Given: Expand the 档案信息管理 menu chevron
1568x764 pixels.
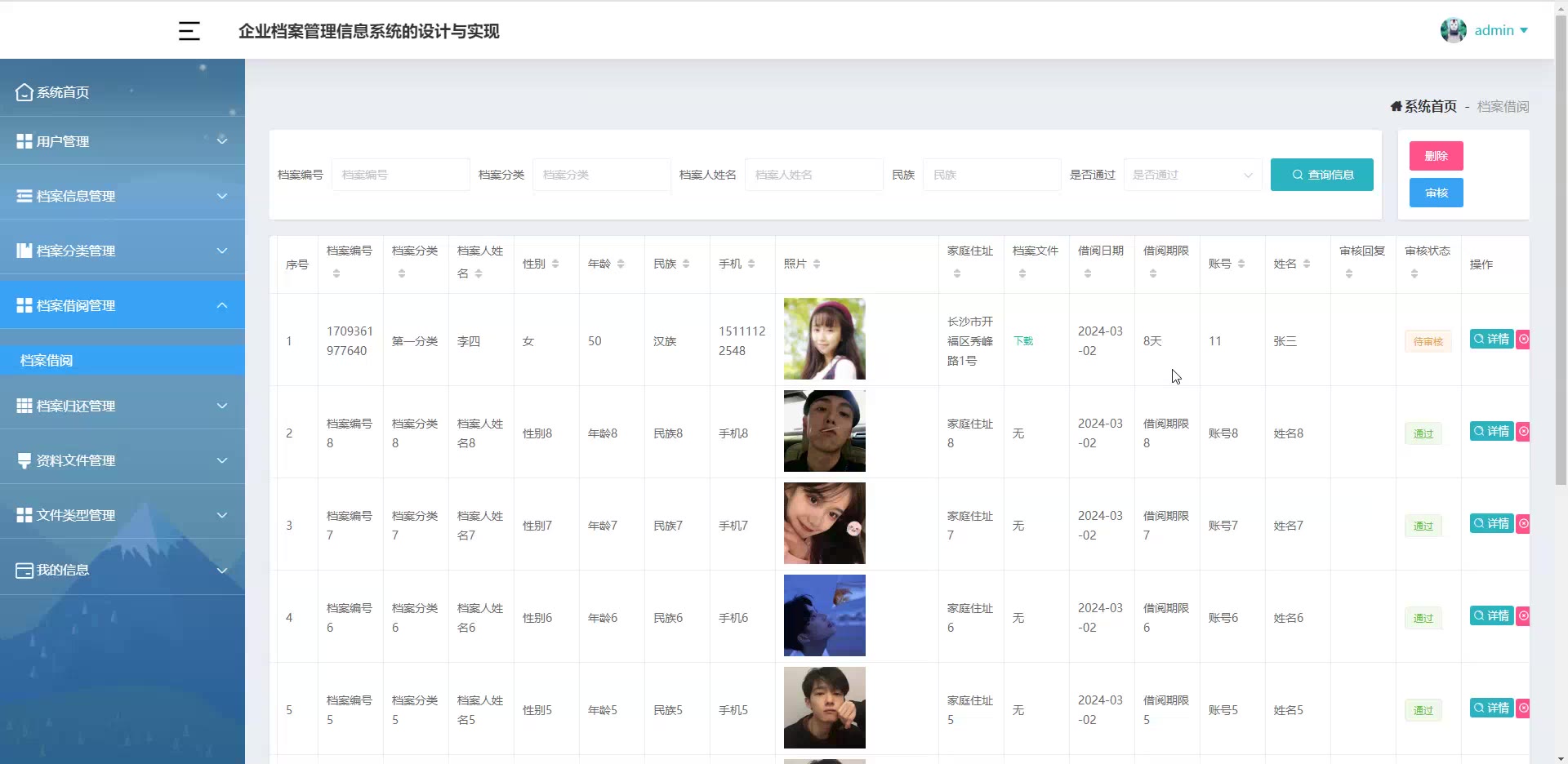Looking at the screenshot, I should point(222,196).
